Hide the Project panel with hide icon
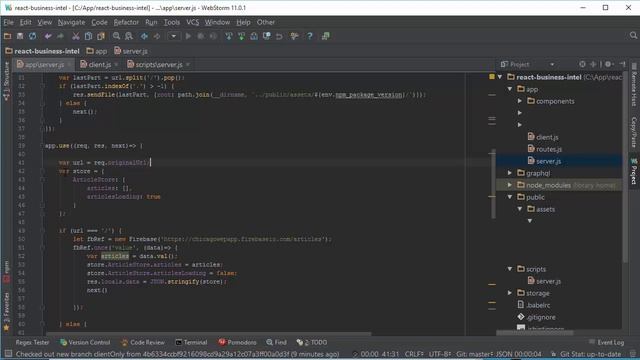640x360 pixels. [x=622, y=64]
